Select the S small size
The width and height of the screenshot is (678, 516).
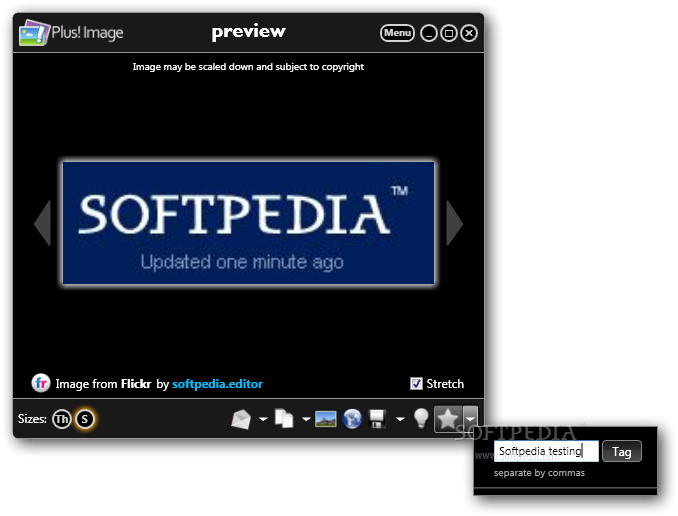pos(85,419)
